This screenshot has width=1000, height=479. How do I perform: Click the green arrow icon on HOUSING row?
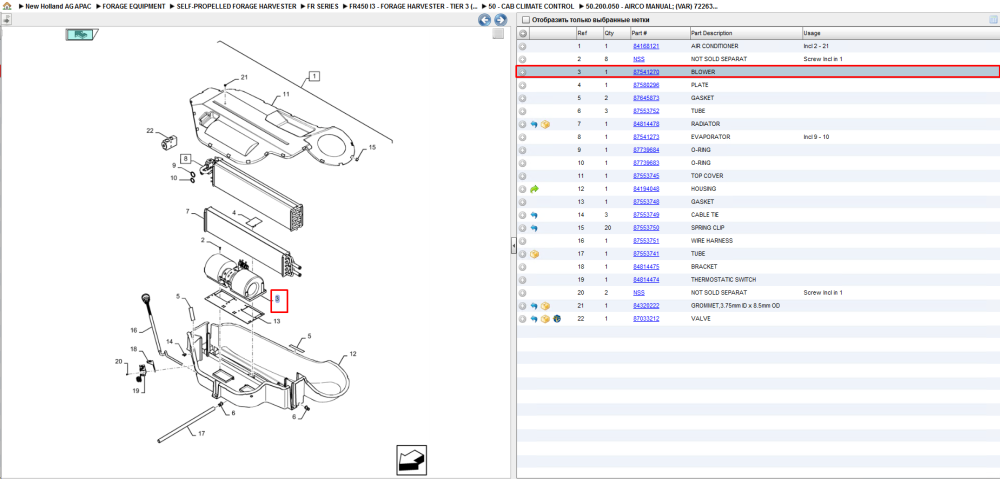pos(534,189)
